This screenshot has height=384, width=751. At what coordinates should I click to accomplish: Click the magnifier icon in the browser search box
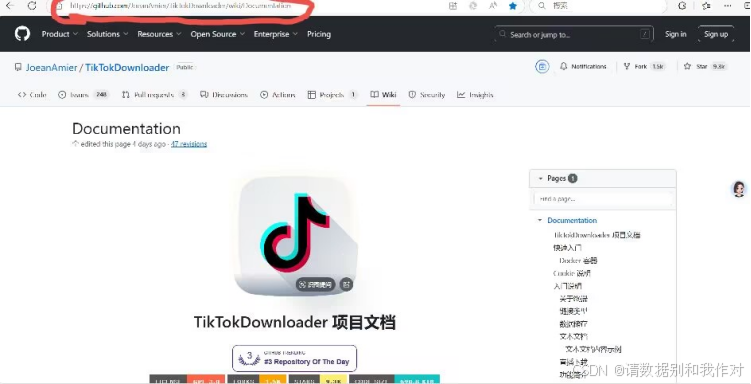coord(542,6)
